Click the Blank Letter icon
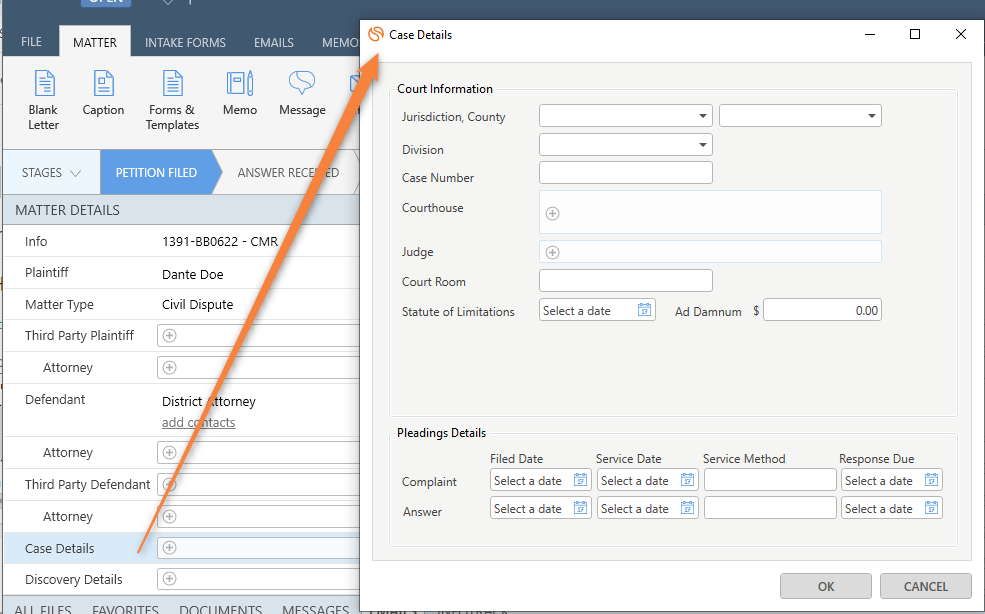The image size is (985, 614). pyautogui.click(x=43, y=85)
